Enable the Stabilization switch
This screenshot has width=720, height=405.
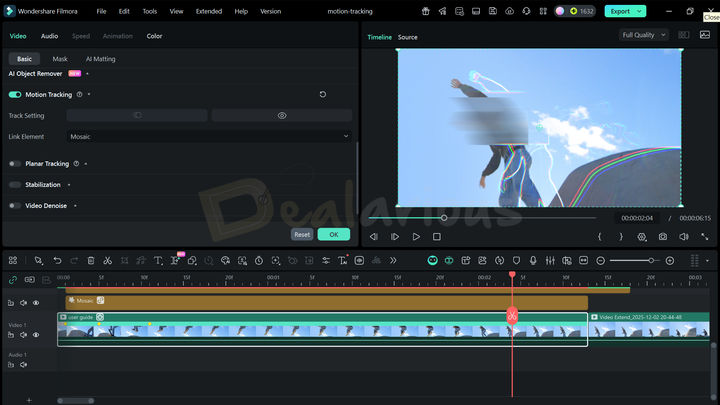point(15,185)
